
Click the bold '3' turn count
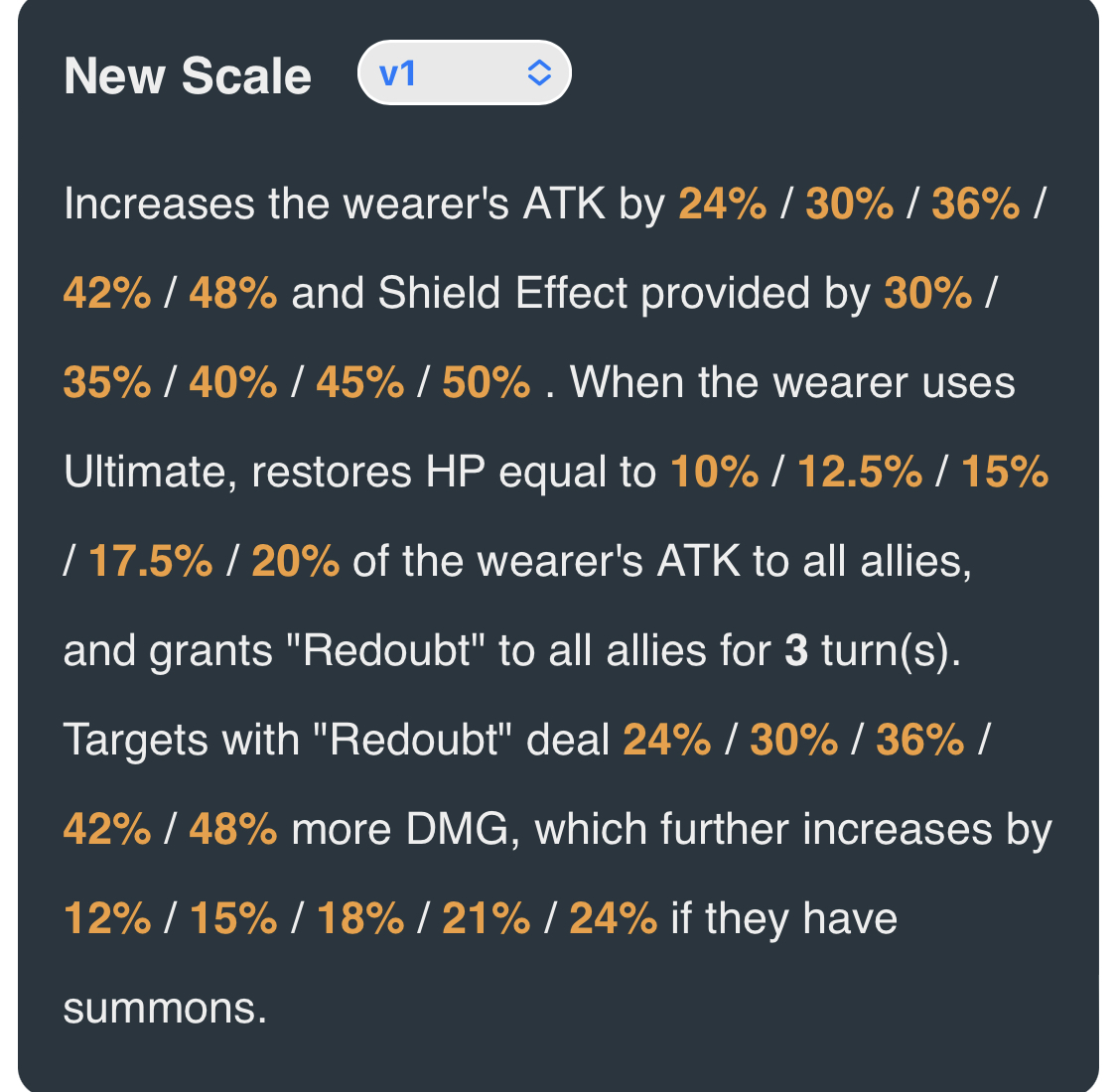click(796, 650)
